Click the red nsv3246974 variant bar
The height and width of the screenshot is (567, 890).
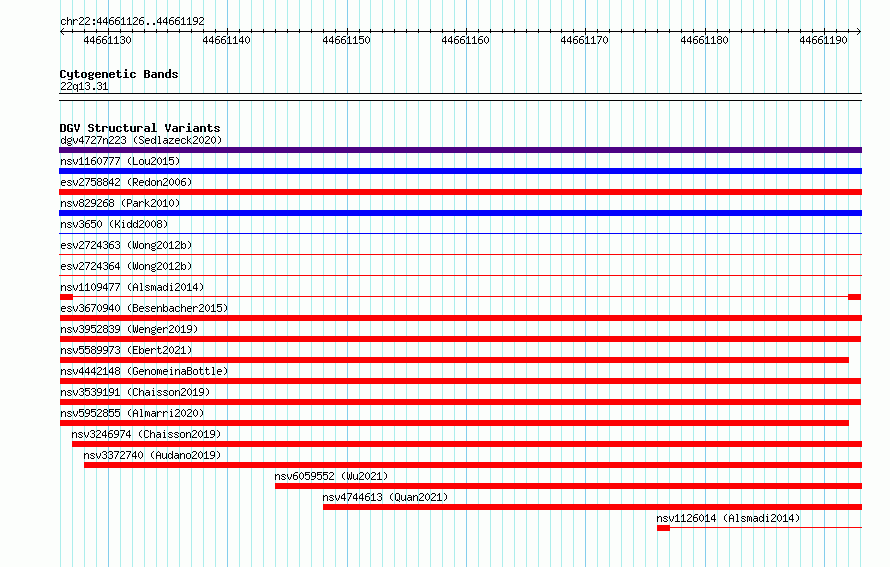pos(467,444)
